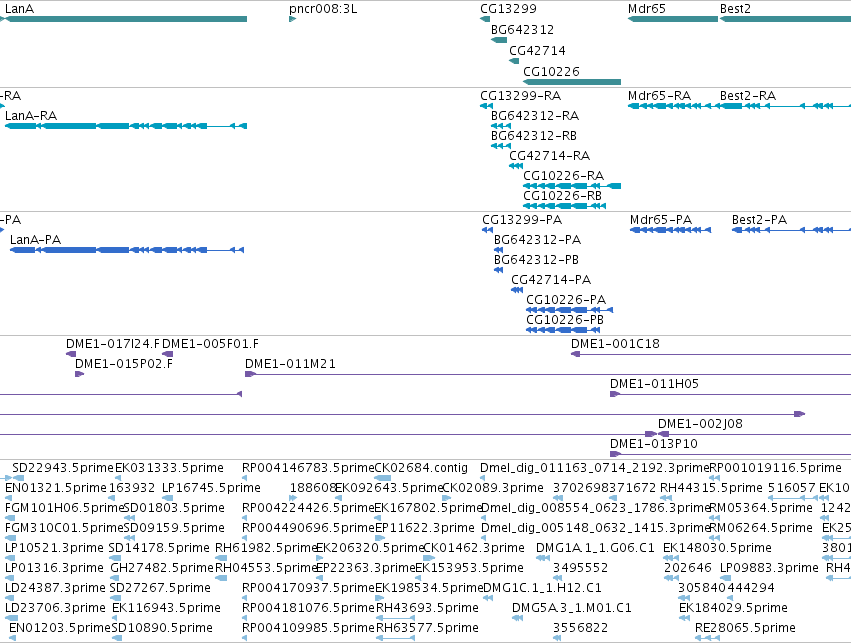The width and height of the screenshot is (851, 643).
Task: Select the DME1-011M21 clone label
Action: point(290,364)
